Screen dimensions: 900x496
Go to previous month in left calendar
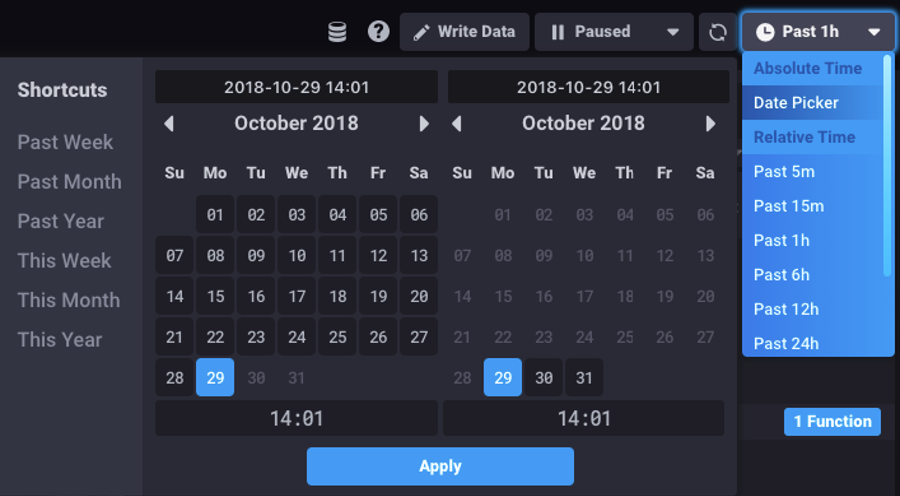coord(169,123)
